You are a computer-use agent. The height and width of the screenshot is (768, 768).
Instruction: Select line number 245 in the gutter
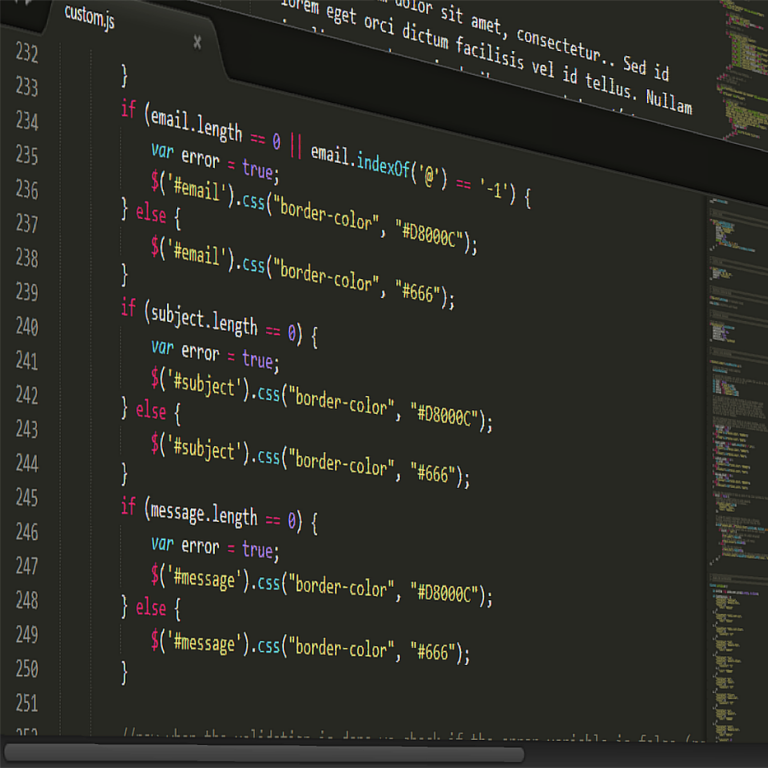coord(26,497)
